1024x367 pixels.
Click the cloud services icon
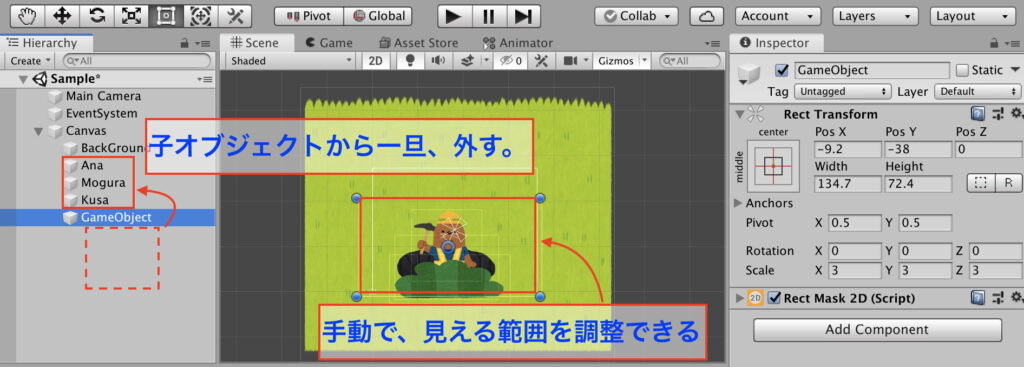(x=705, y=16)
